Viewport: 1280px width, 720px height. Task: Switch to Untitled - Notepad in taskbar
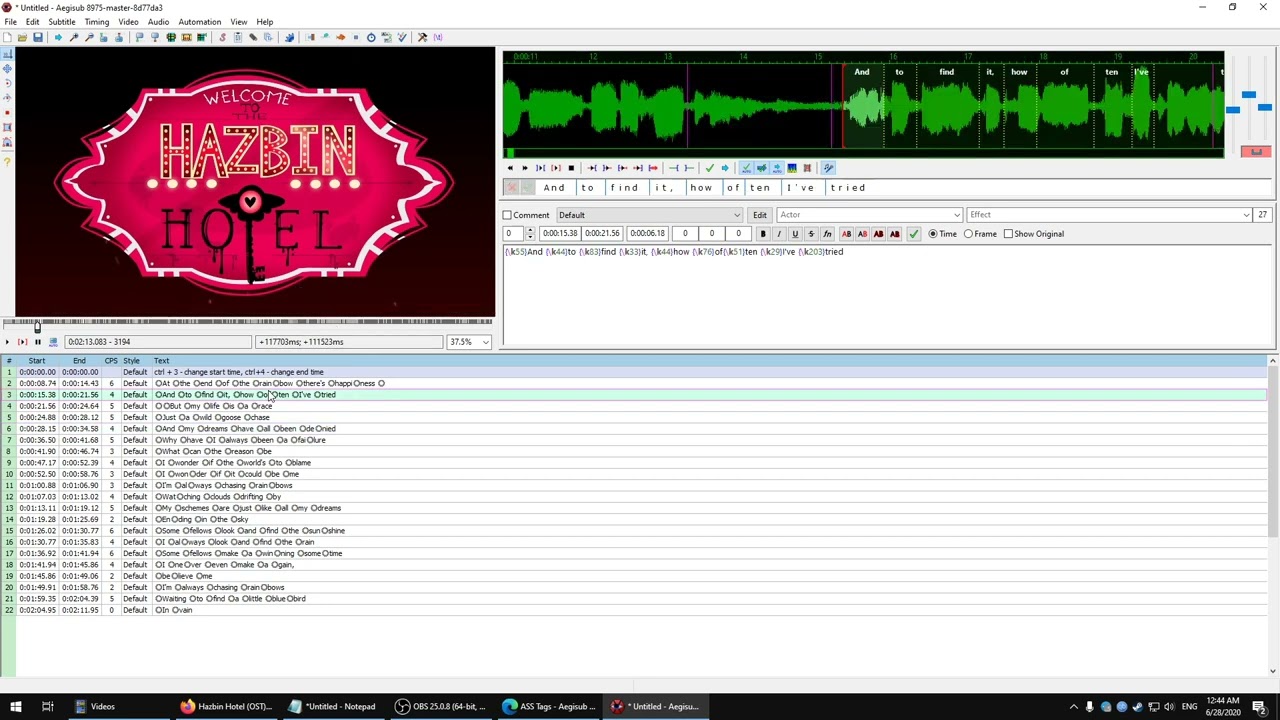pyautogui.click(x=332, y=707)
